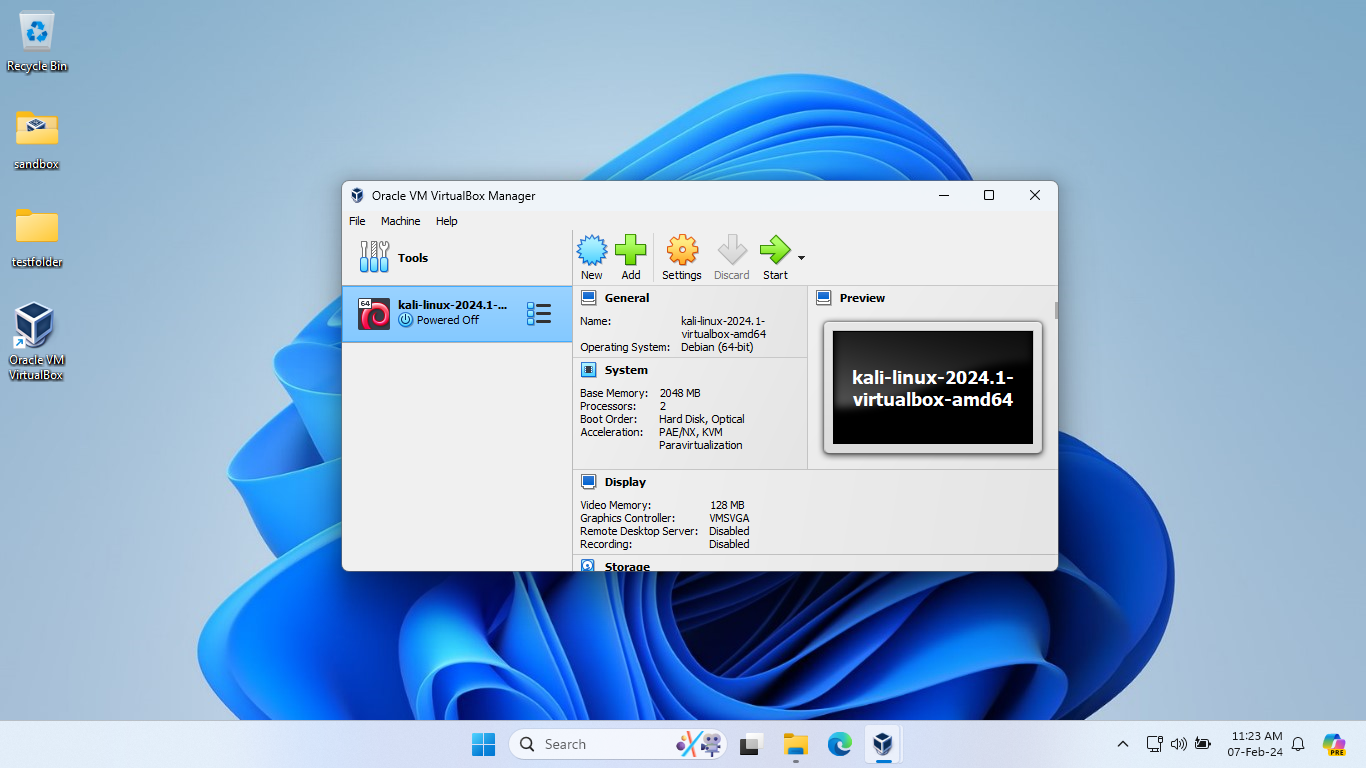1366x768 pixels.
Task: Select the testfolder desktop folder
Action: (37, 237)
